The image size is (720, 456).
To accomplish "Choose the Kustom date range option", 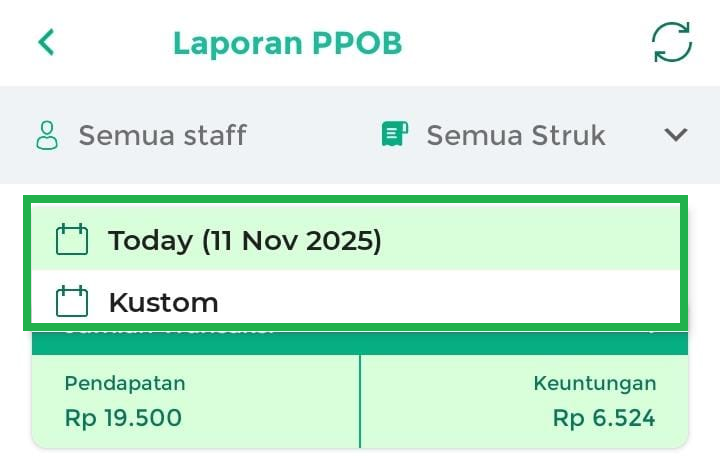I will [x=163, y=301].
